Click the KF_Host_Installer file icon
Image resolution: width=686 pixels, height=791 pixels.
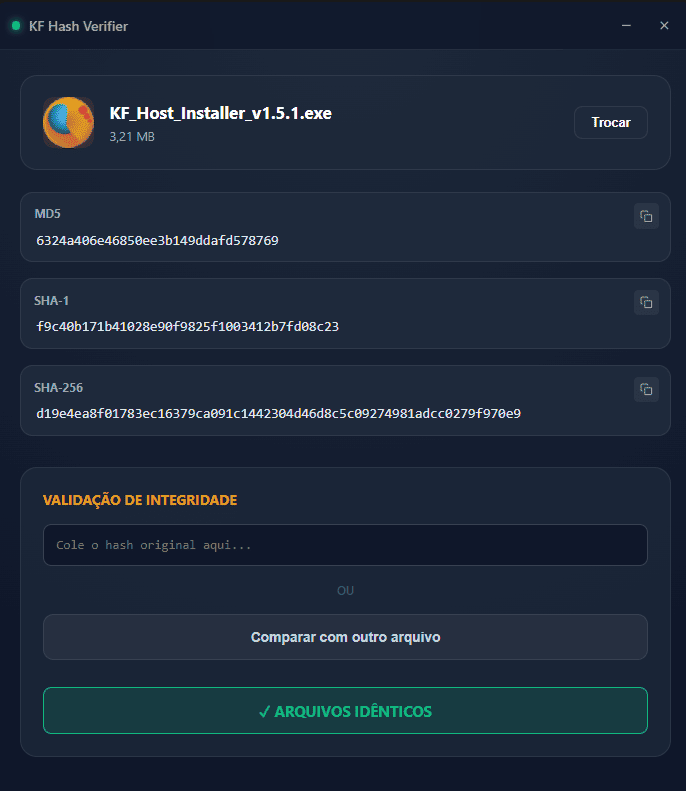point(68,122)
